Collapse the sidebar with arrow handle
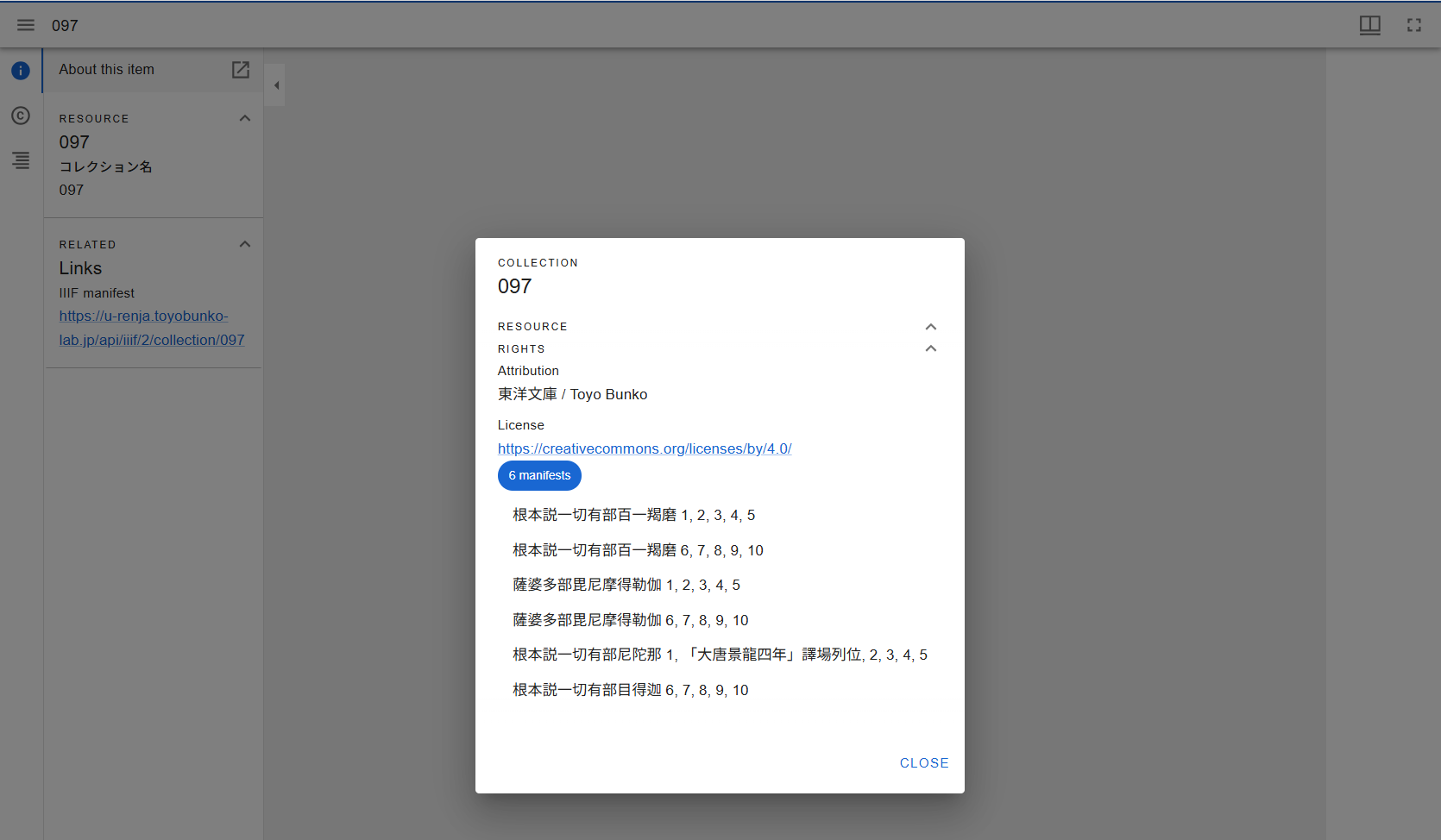 coord(276,85)
